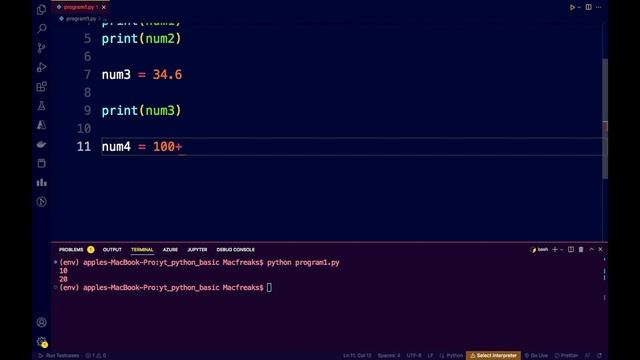
Task: Create a new terminal with plus icon
Action: coord(555,249)
